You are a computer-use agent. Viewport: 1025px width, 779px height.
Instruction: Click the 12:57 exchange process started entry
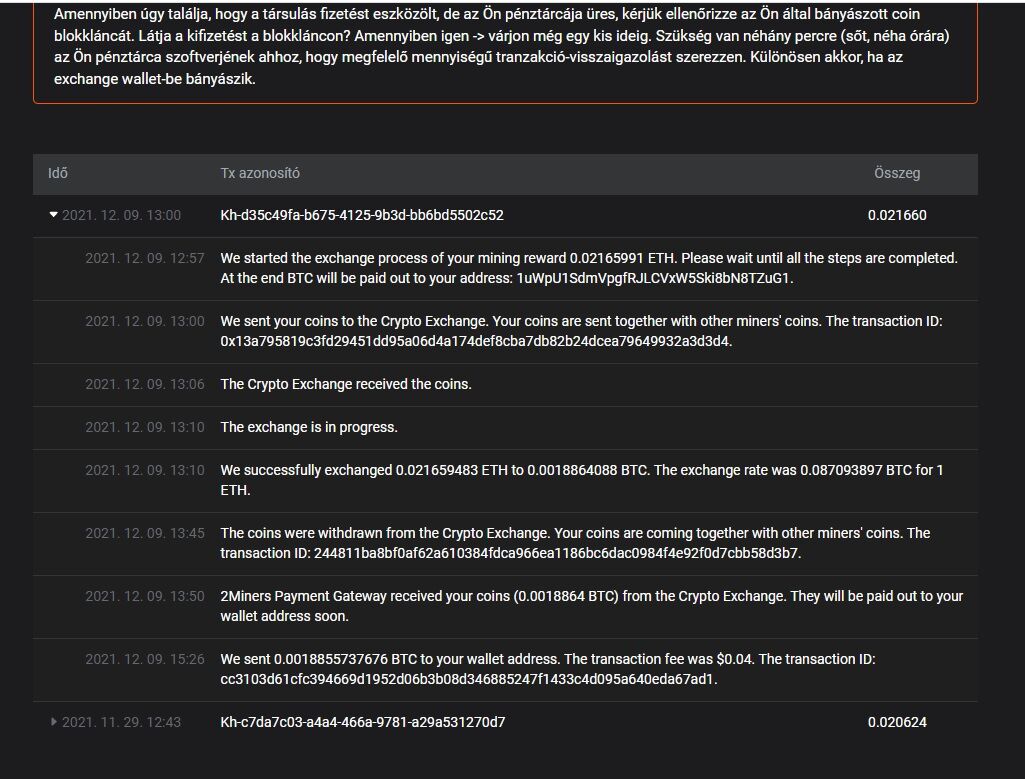click(589, 268)
